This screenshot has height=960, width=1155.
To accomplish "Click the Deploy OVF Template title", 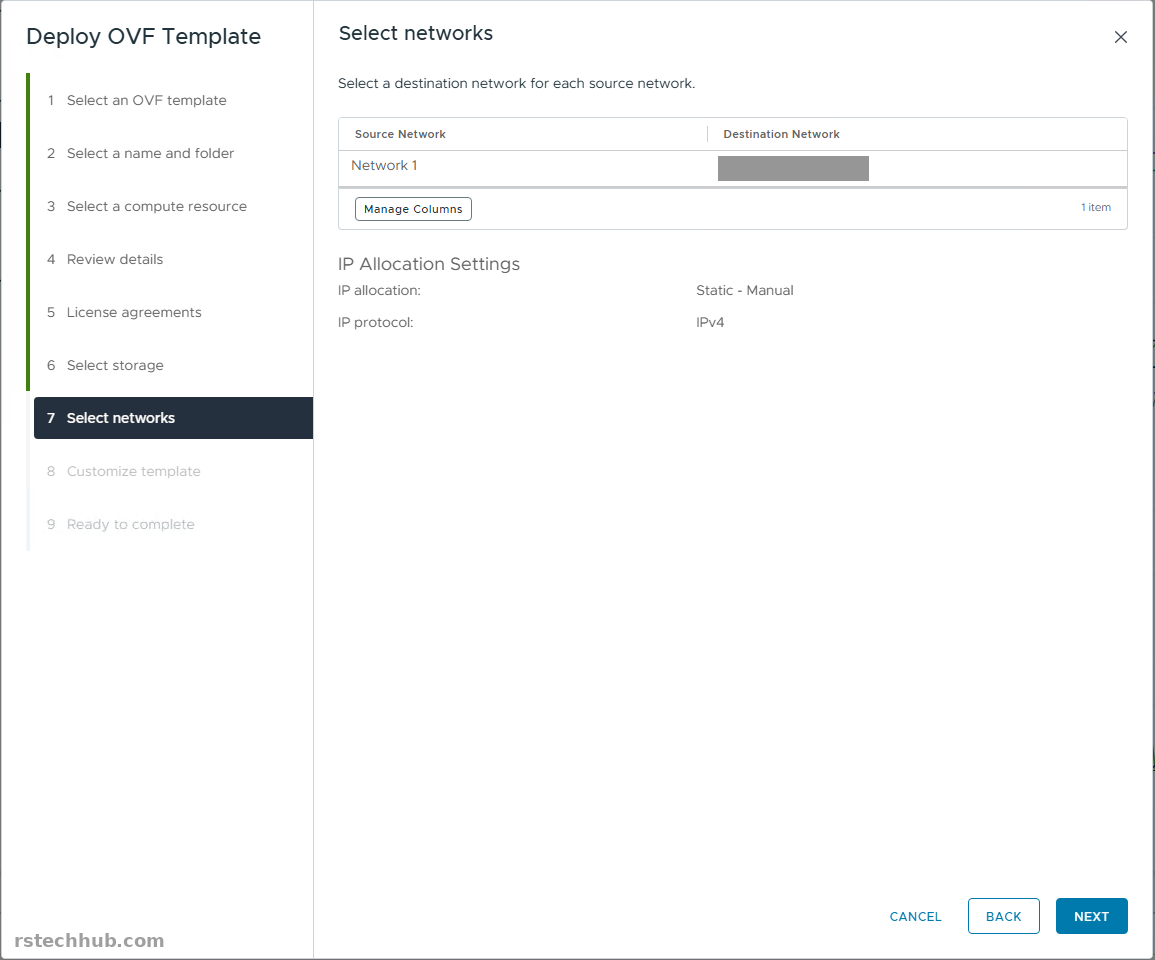I will tap(144, 37).
